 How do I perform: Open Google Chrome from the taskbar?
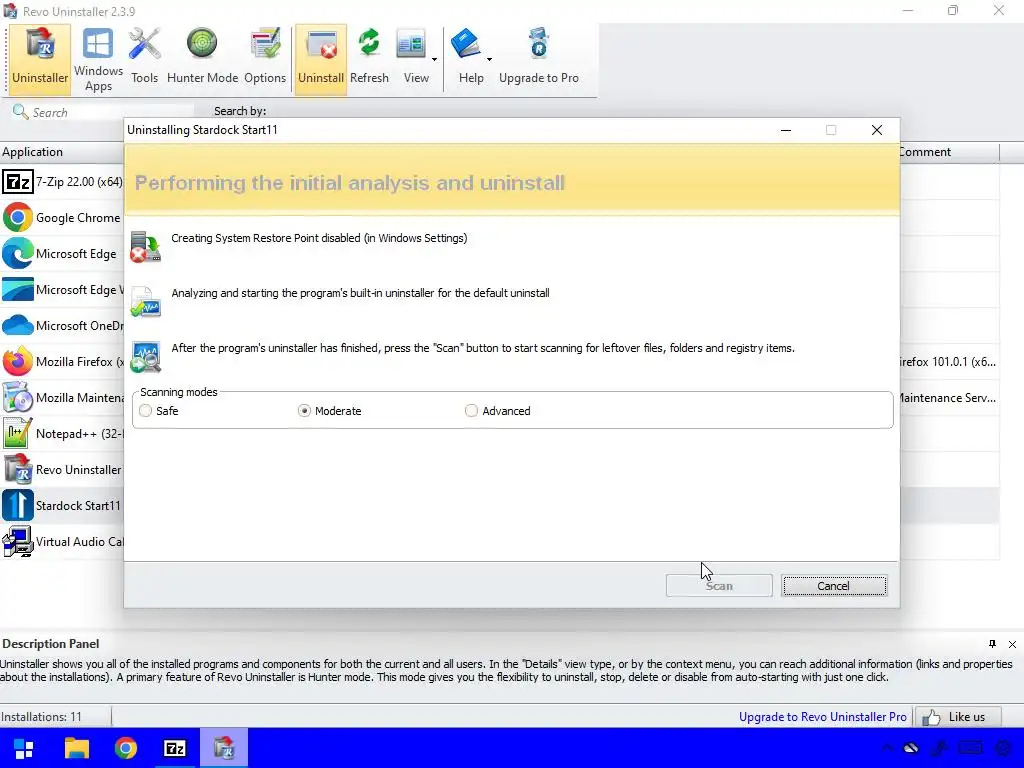coord(125,748)
